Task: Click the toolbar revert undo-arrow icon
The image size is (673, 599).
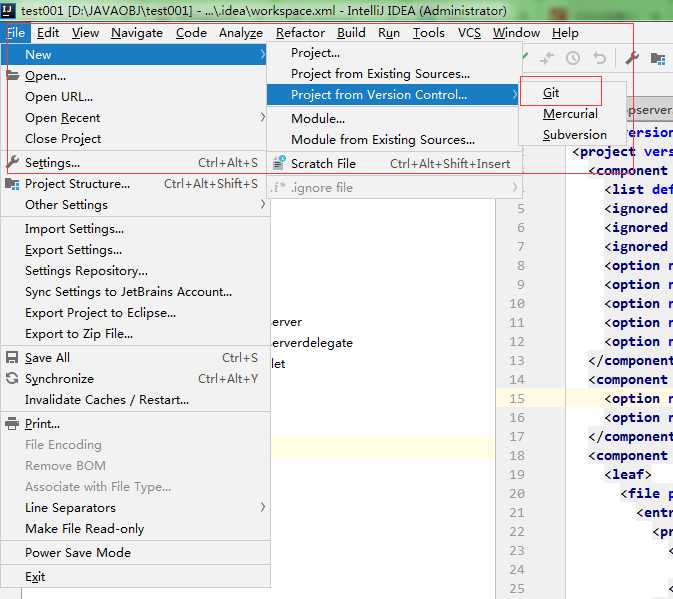Action: 600,58
